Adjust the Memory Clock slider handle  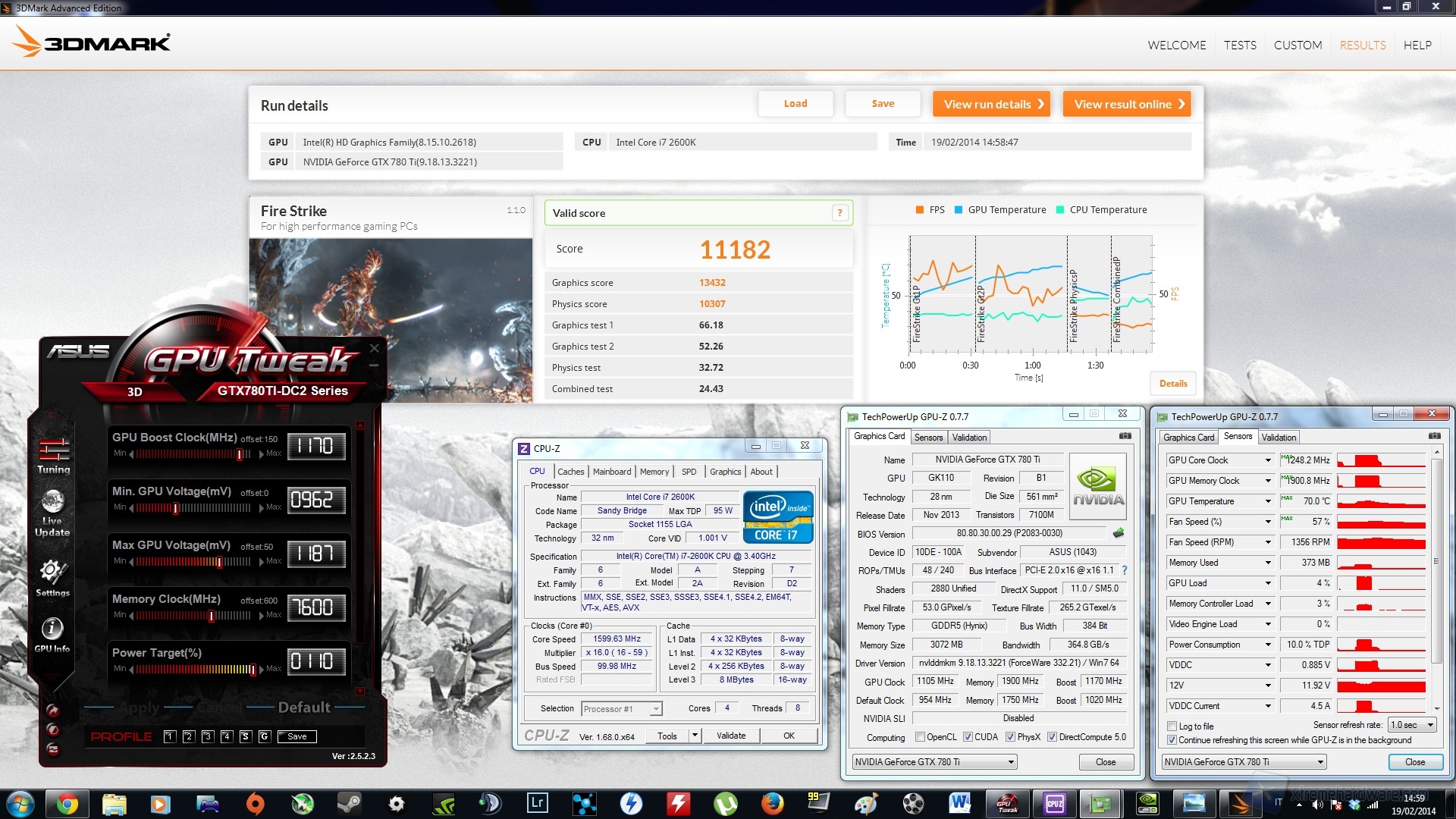pyautogui.click(x=212, y=616)
